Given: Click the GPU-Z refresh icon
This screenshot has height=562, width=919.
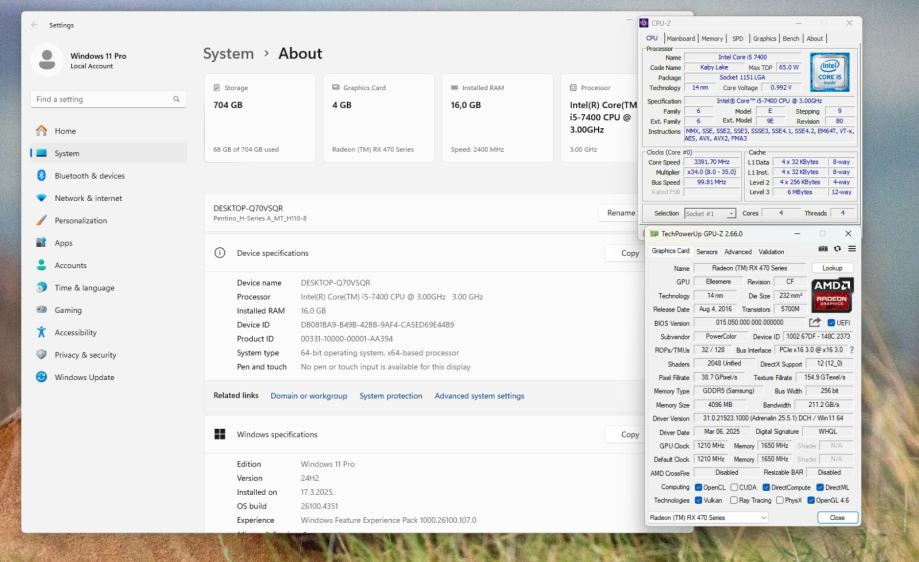Looking at the screenshot, I should click(837, 250).
